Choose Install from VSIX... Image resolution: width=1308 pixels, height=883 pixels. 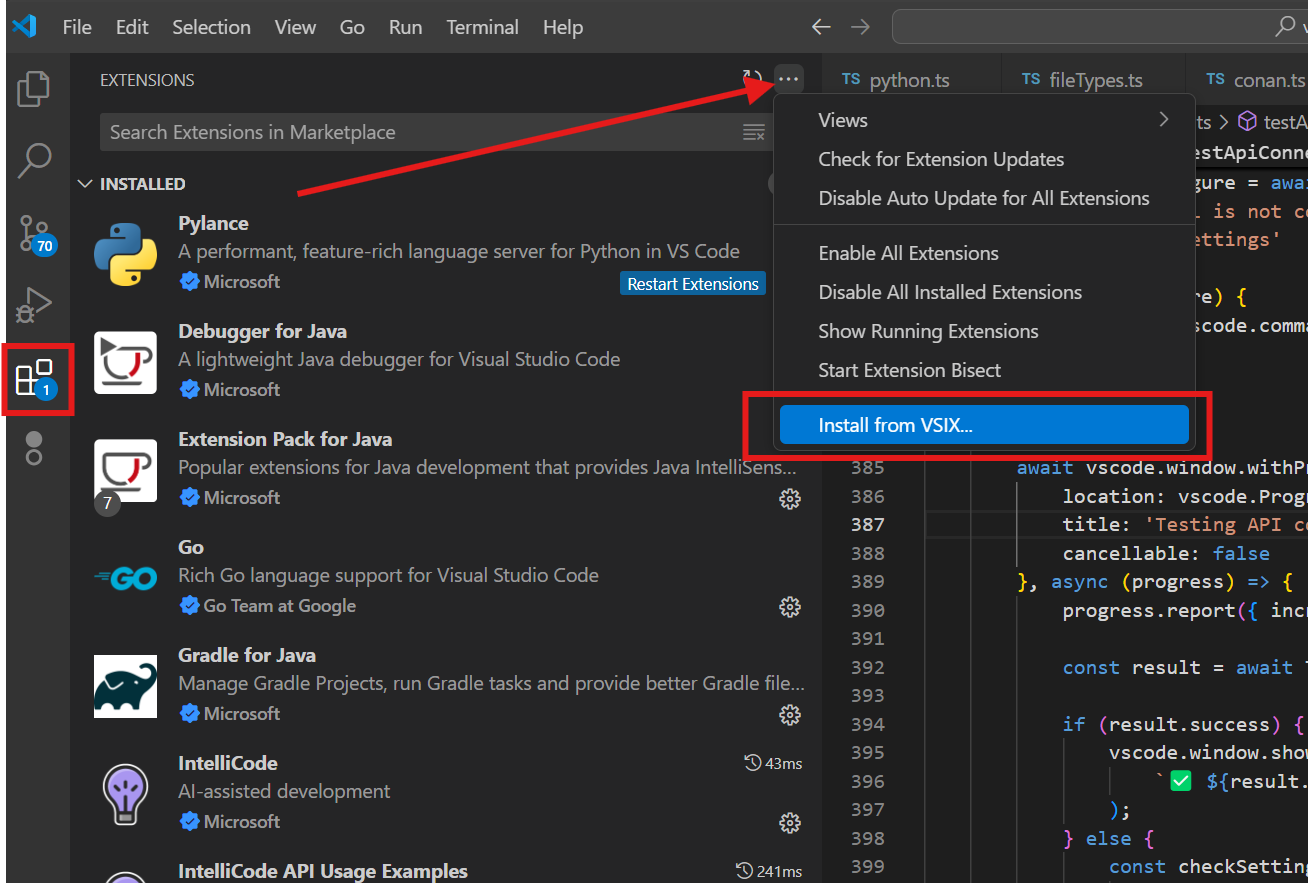pyautogui.click(x=985, y=425)
